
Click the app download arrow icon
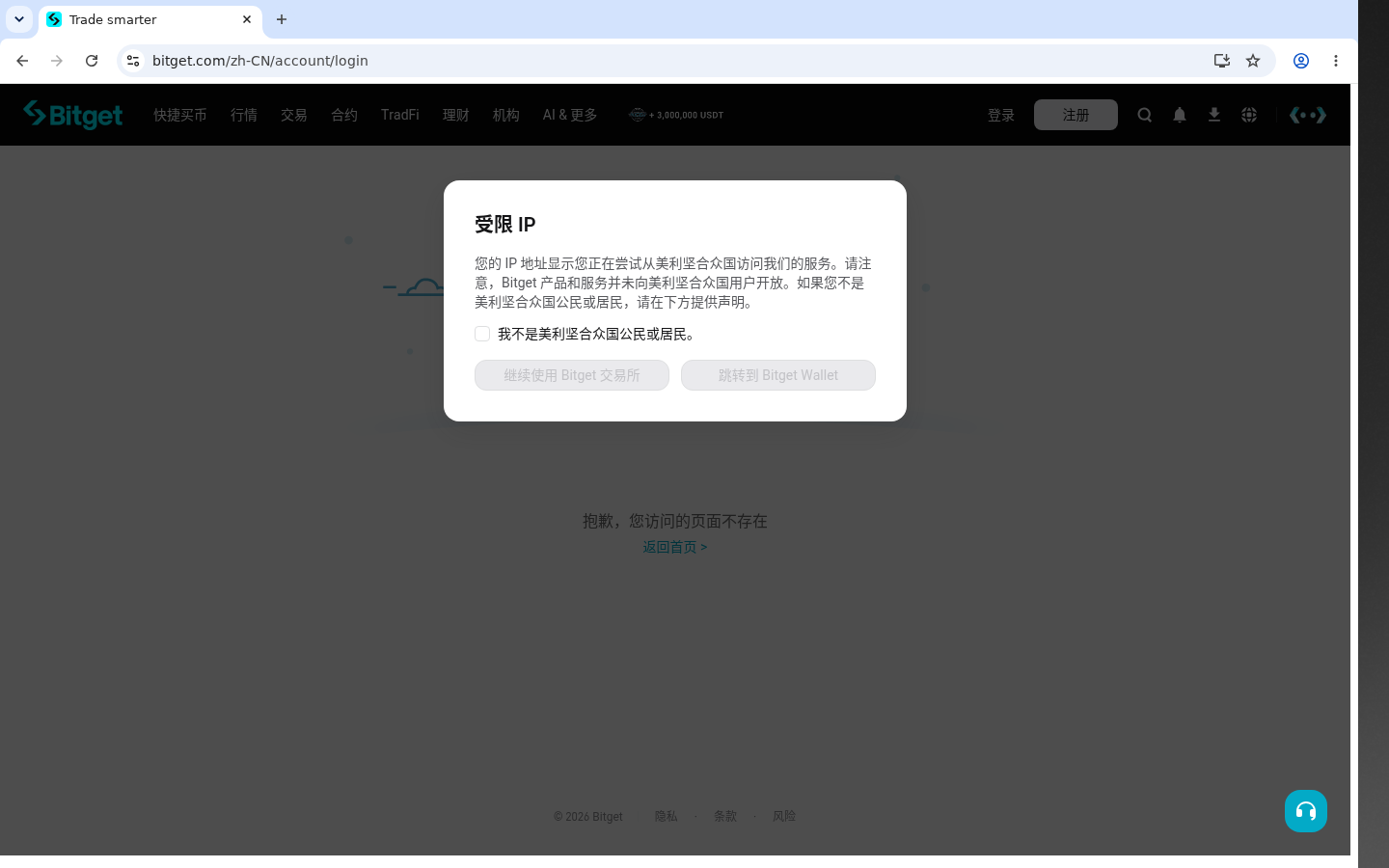click(x=1214, y=115)
